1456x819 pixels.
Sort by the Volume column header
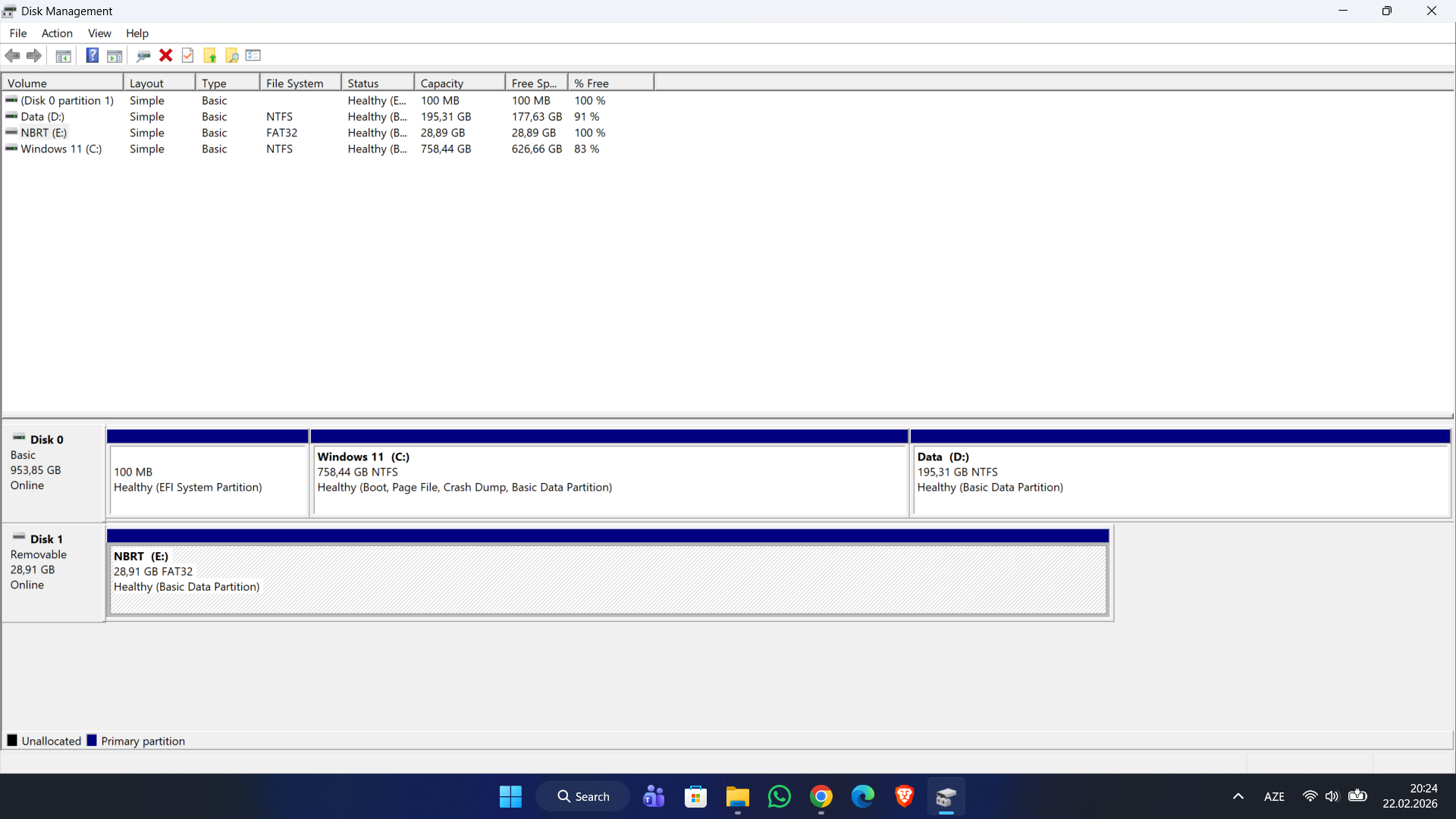(x=62, y=83)
